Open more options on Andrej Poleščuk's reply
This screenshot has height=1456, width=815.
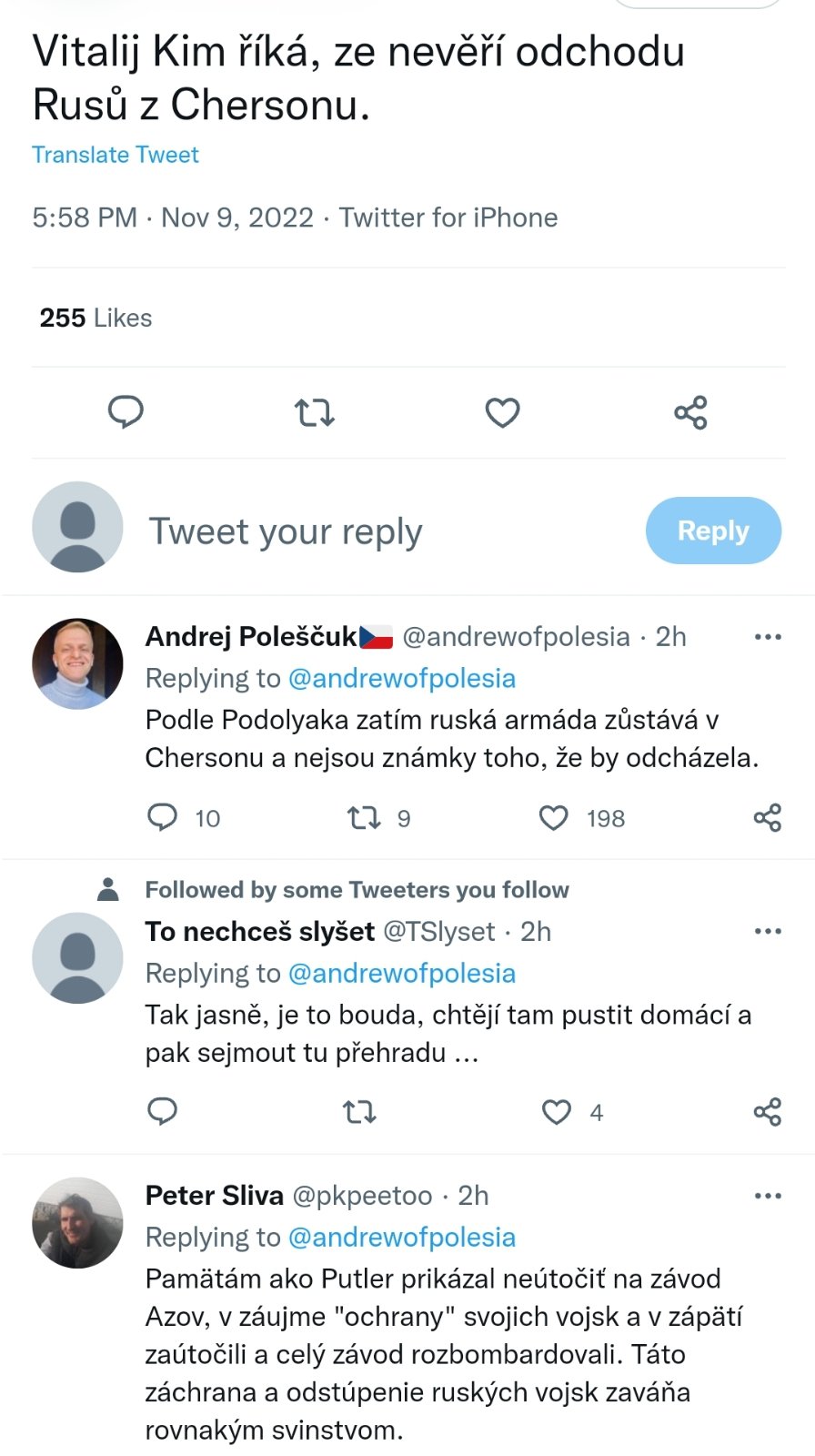coord(768,637)
